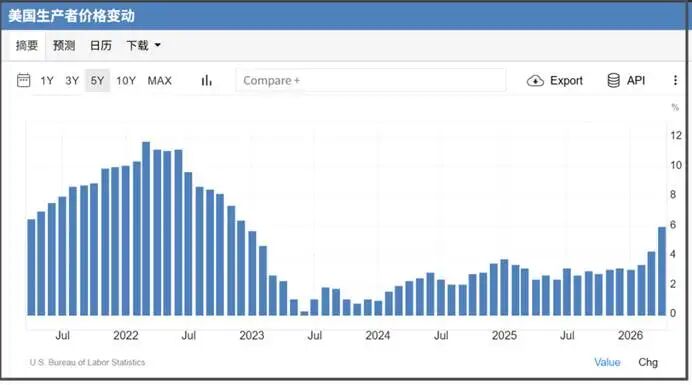
Task: Open the 日历 tab
Action: click(101, 45)
